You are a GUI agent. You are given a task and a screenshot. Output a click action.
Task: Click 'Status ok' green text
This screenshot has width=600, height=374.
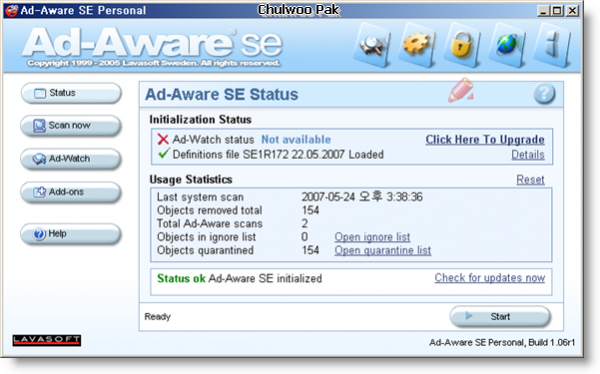(x=181, y=278)
